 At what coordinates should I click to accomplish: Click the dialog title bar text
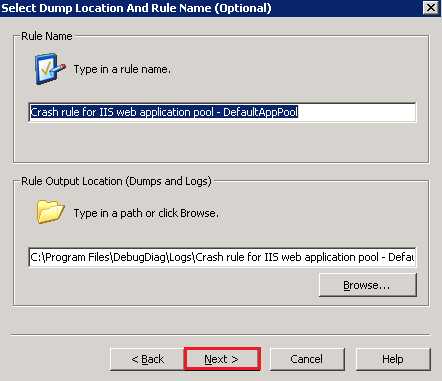point(136,8)
